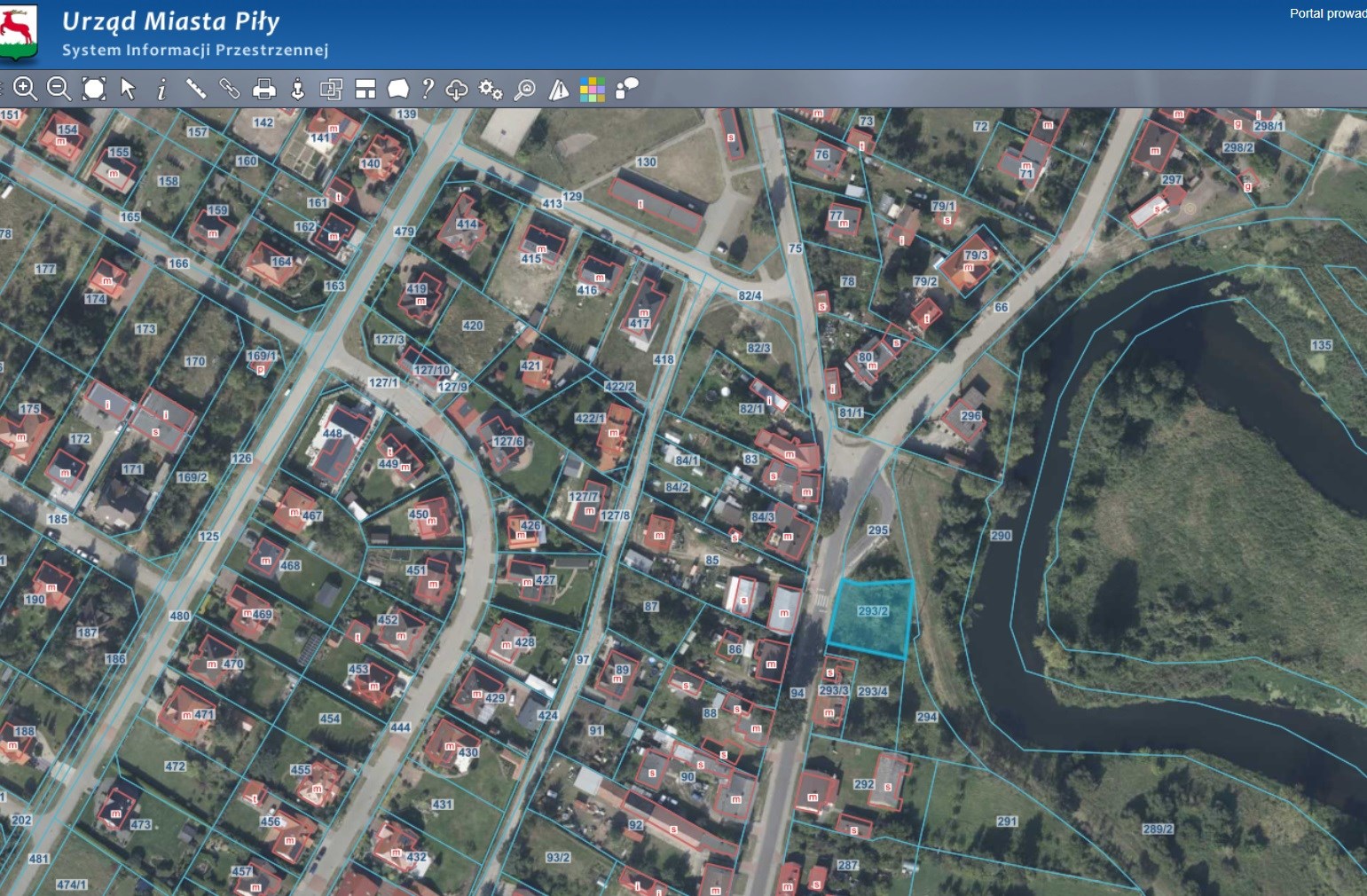The image size is (1367, 896).
Task: Enable the object info tool
Action: (x=161, y=89)
